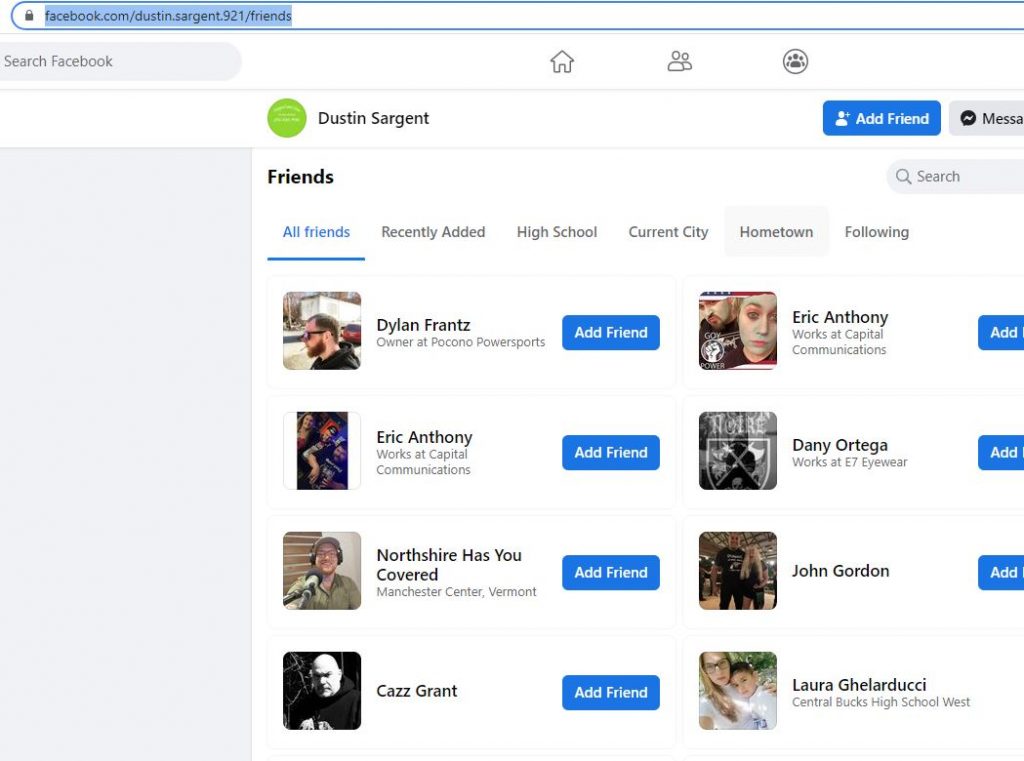Open Northshire Has You Covered profile link

pyautogui.click(x=449, y=564)
